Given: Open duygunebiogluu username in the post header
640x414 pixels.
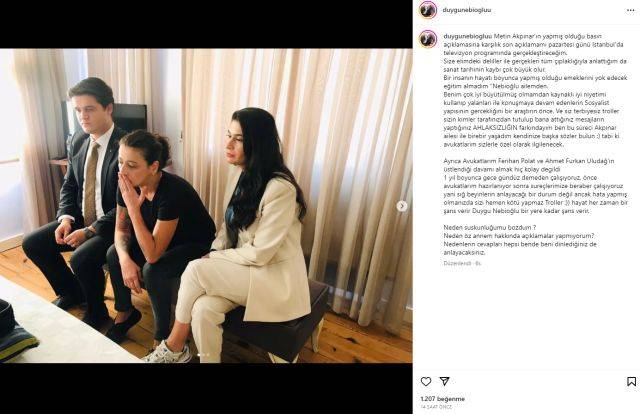Looking at the screenshot, I should 467,10.
